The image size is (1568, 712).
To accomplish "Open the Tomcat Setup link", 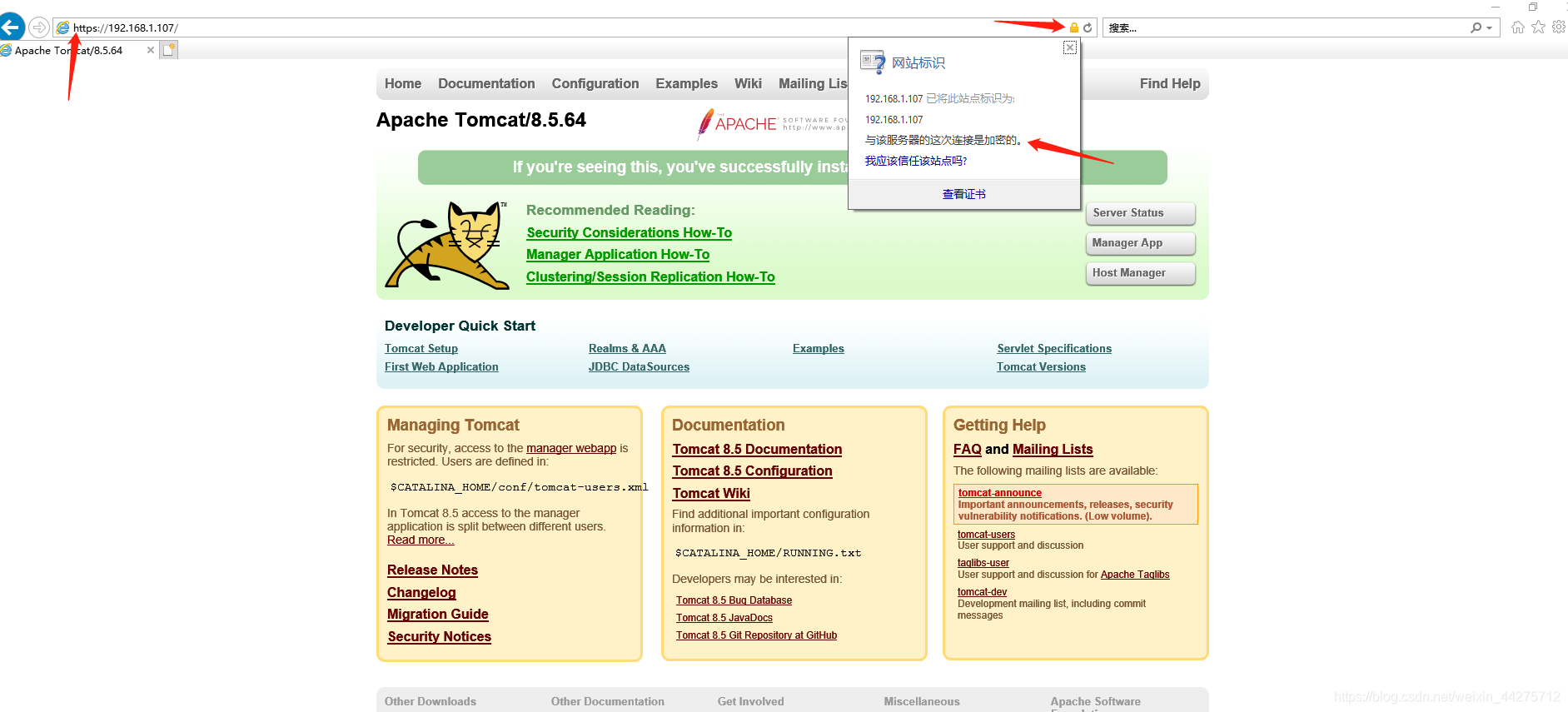I will [421, 349].
